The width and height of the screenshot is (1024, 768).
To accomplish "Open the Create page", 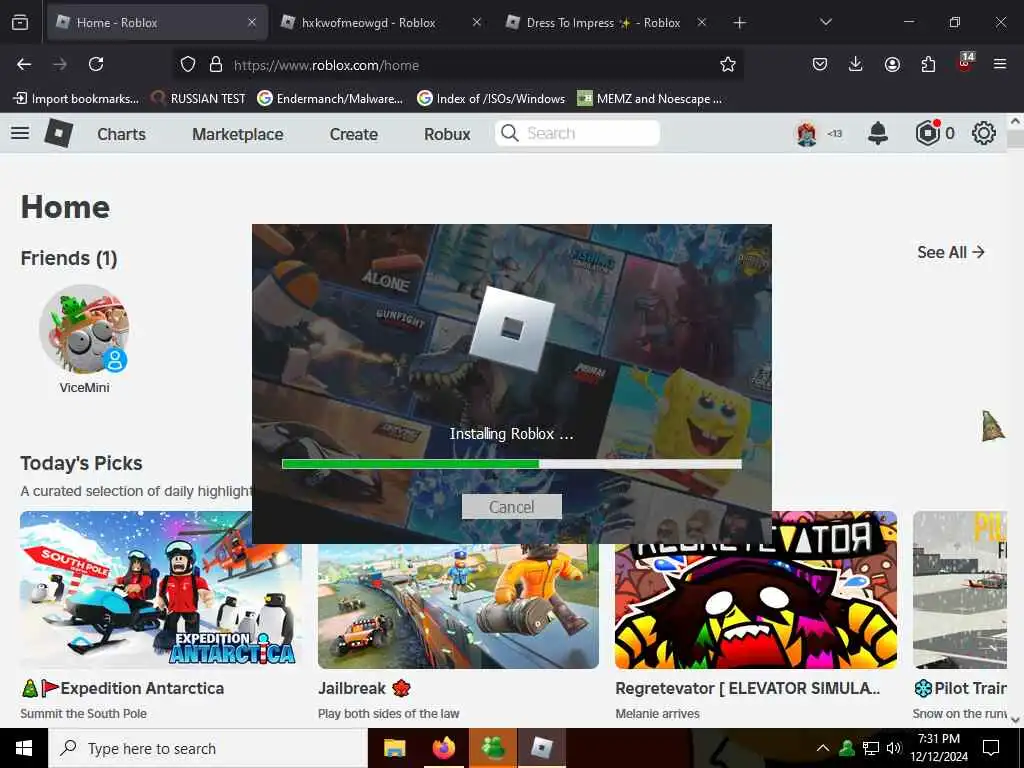I will 353,134.
